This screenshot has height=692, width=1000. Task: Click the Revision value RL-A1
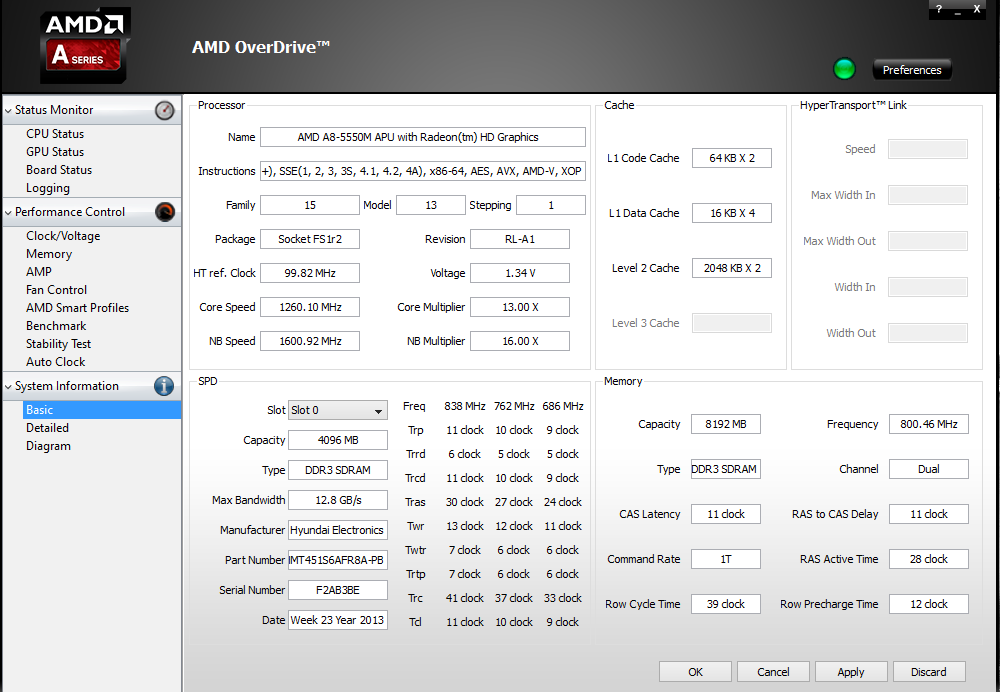click(x=520, y=239)
